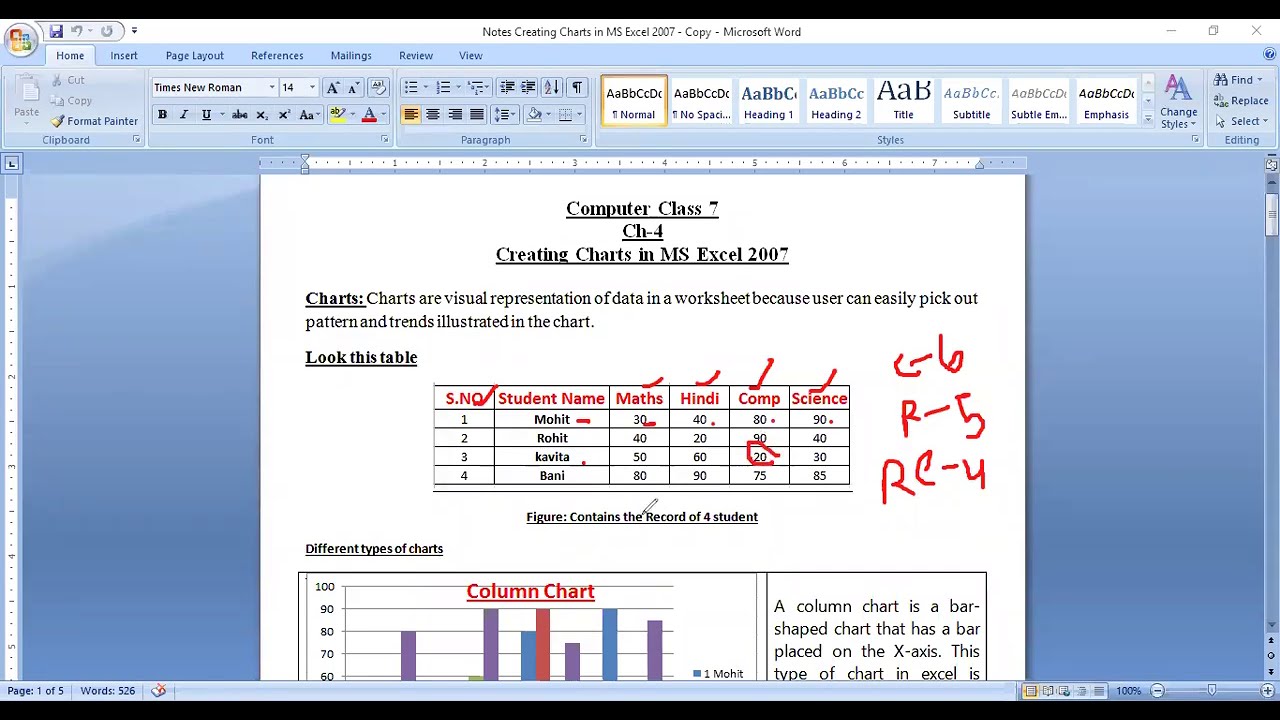The width and height of the screenshot is (1280, 720).
Task: Toggle Italic formatting
Action: (x=184, y=115)
